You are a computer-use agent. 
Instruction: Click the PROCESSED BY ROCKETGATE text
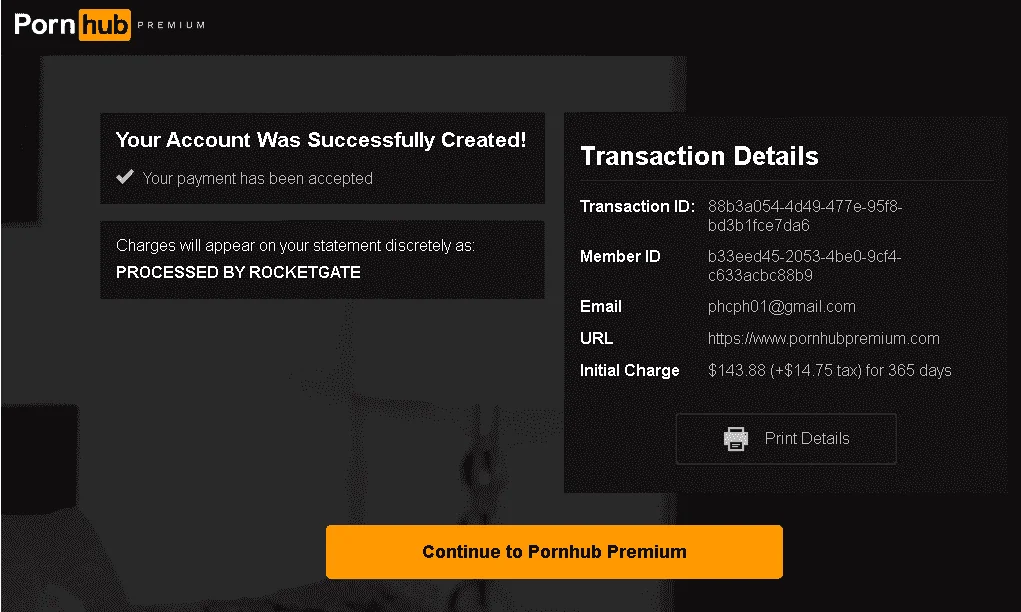238,272
